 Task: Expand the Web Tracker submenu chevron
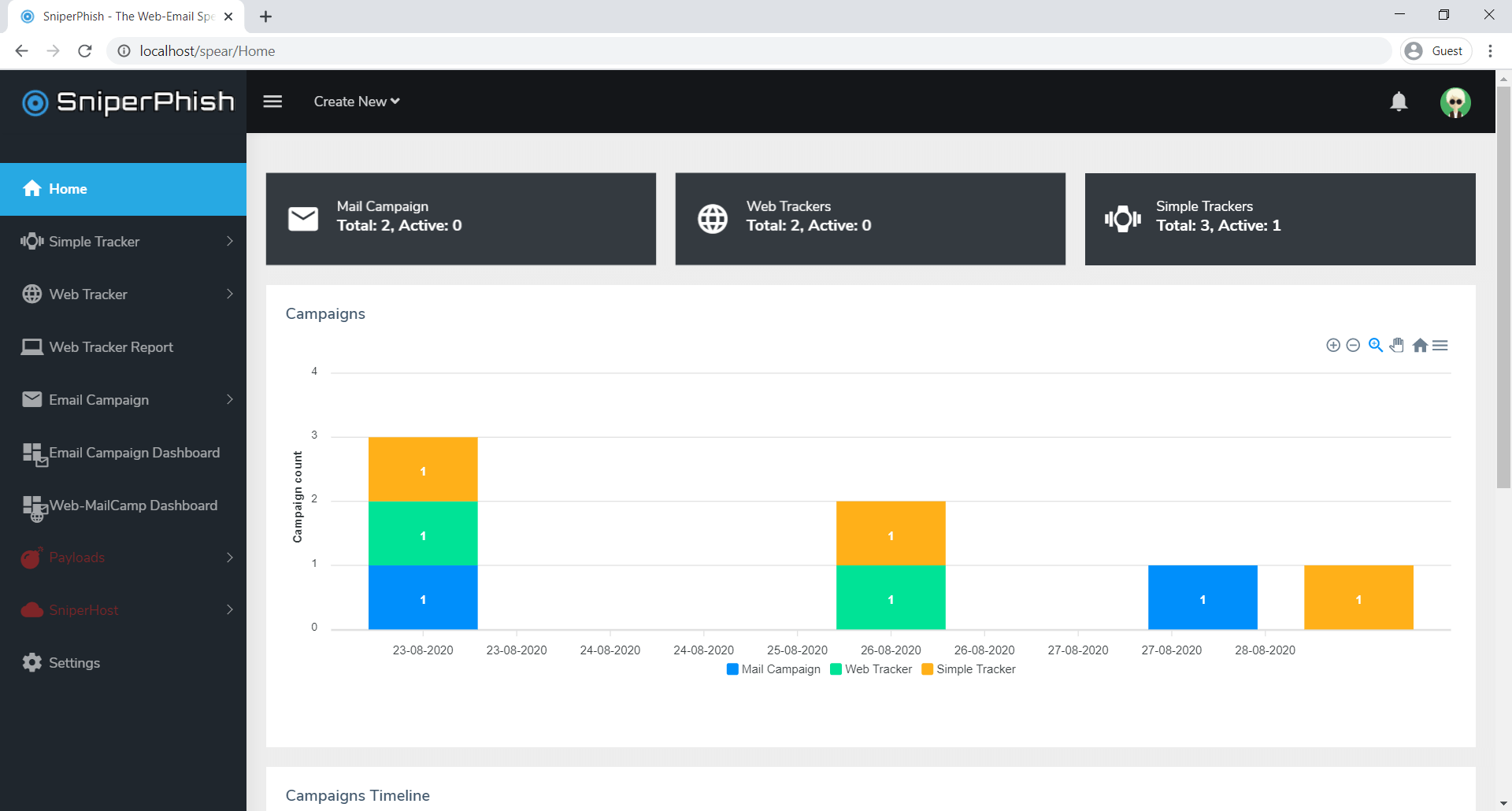230,294
